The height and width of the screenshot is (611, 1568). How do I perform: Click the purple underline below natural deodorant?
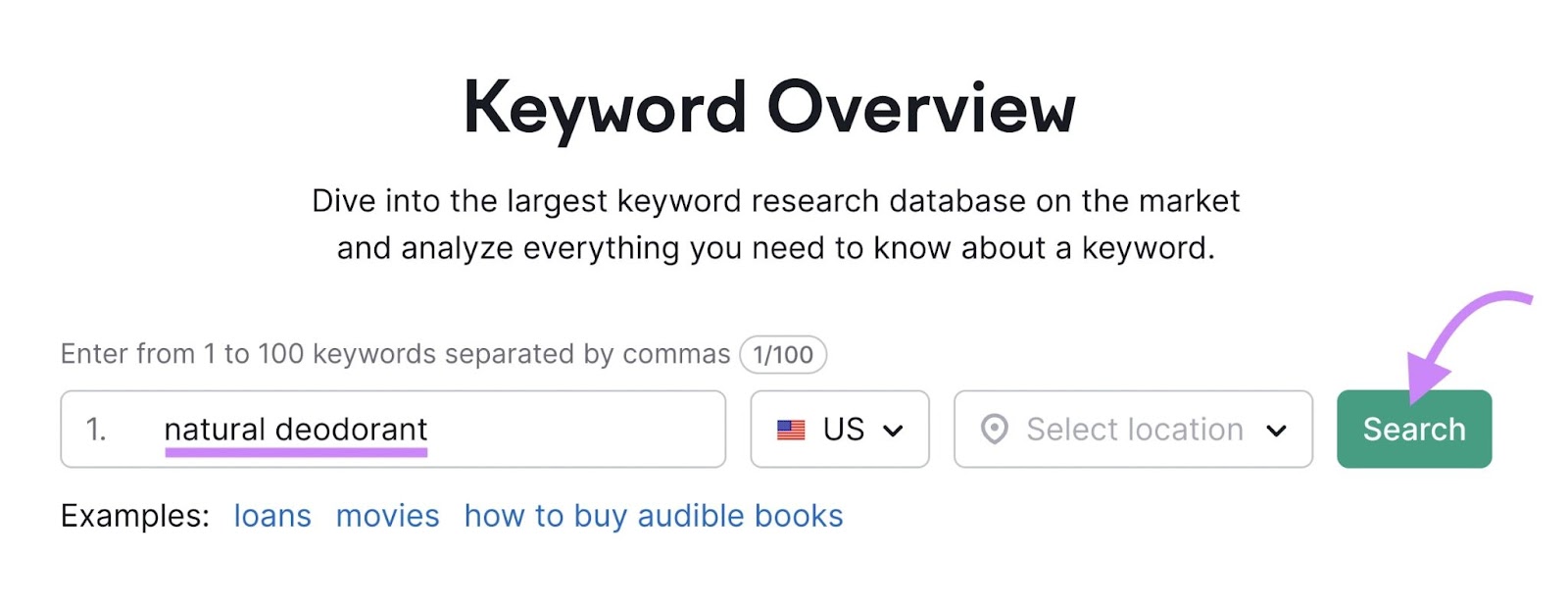pyautogui.click(x=297, y=452)
